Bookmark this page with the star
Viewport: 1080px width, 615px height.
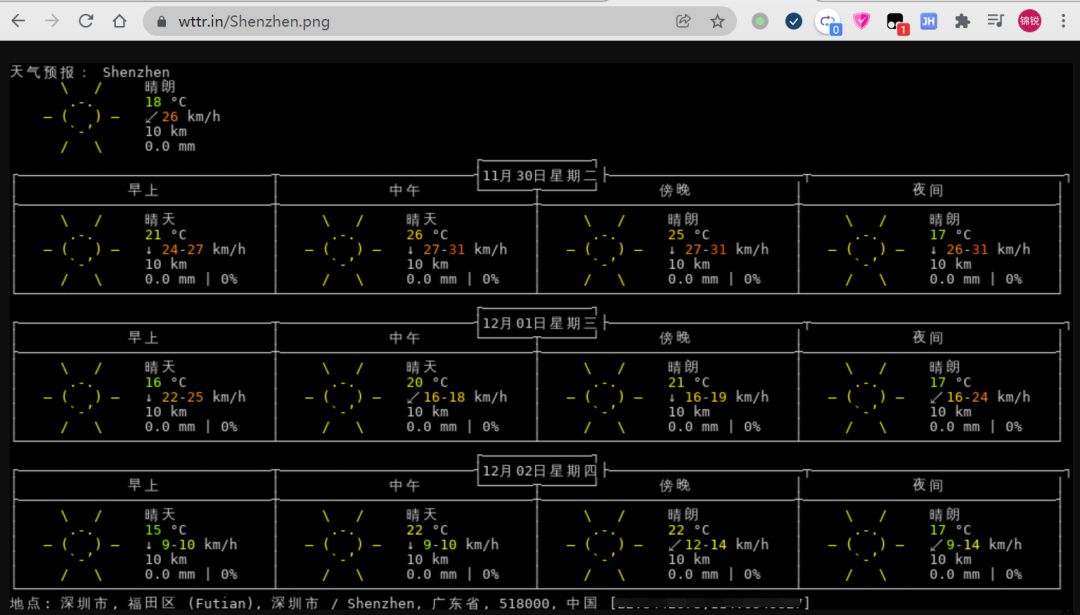[x=717, y=21]
